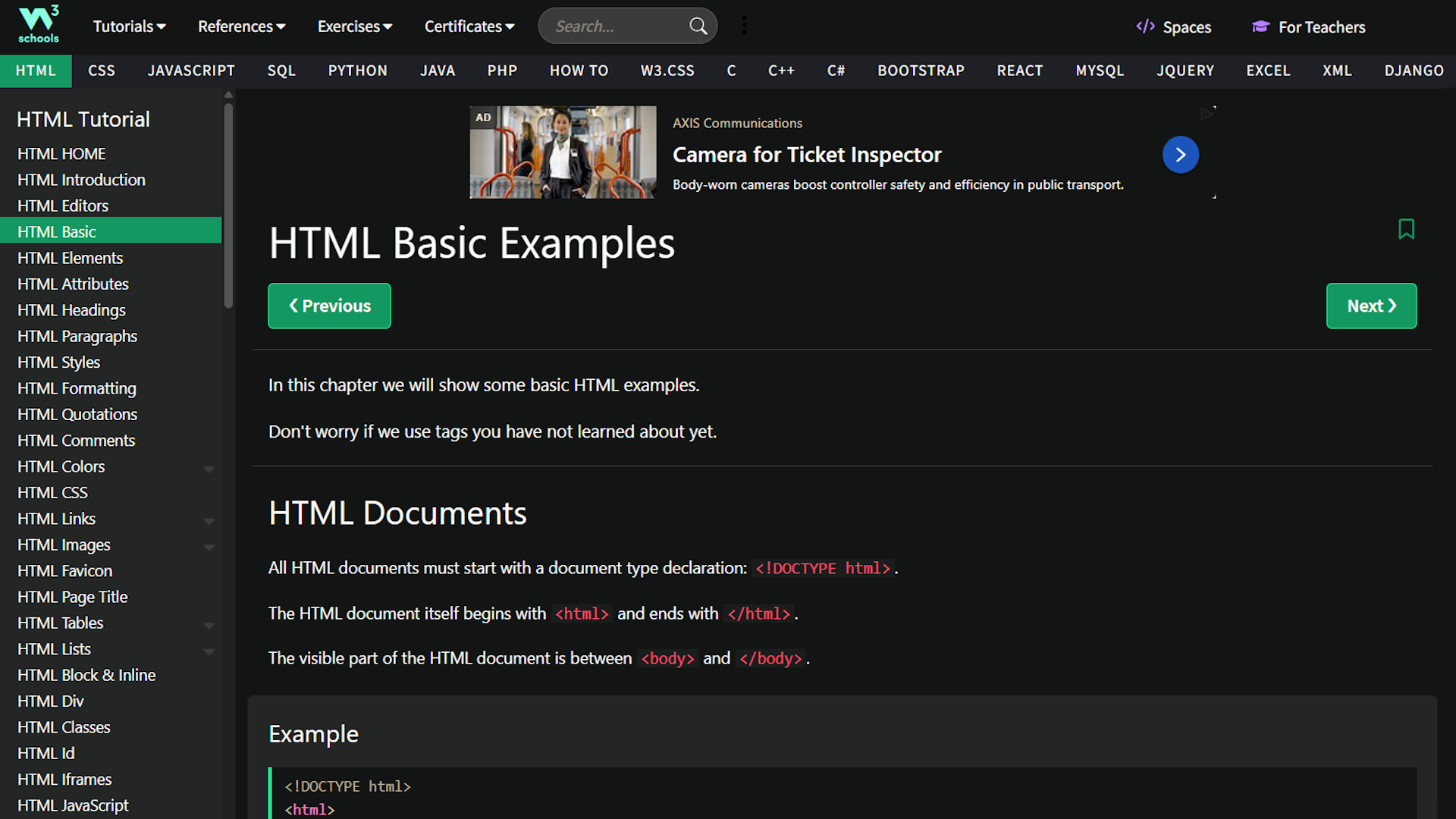The height and width of the screenshot is (819, 1456).
Task: Open the three-dot more options icon
Action: point(744,26)
